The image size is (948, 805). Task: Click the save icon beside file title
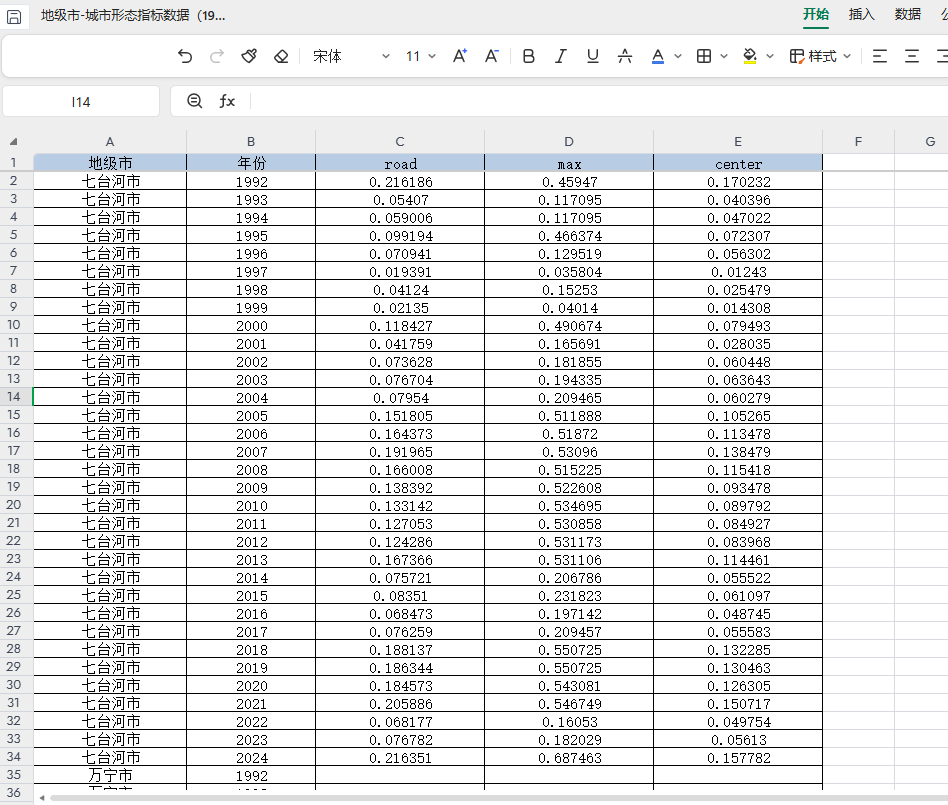[15, 15]
